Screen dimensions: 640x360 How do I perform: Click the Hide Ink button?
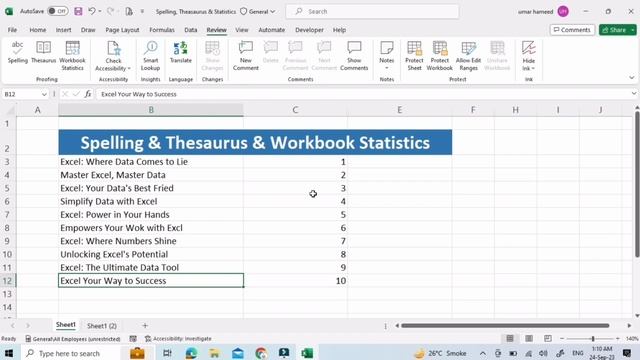click(x=529, y=56)
